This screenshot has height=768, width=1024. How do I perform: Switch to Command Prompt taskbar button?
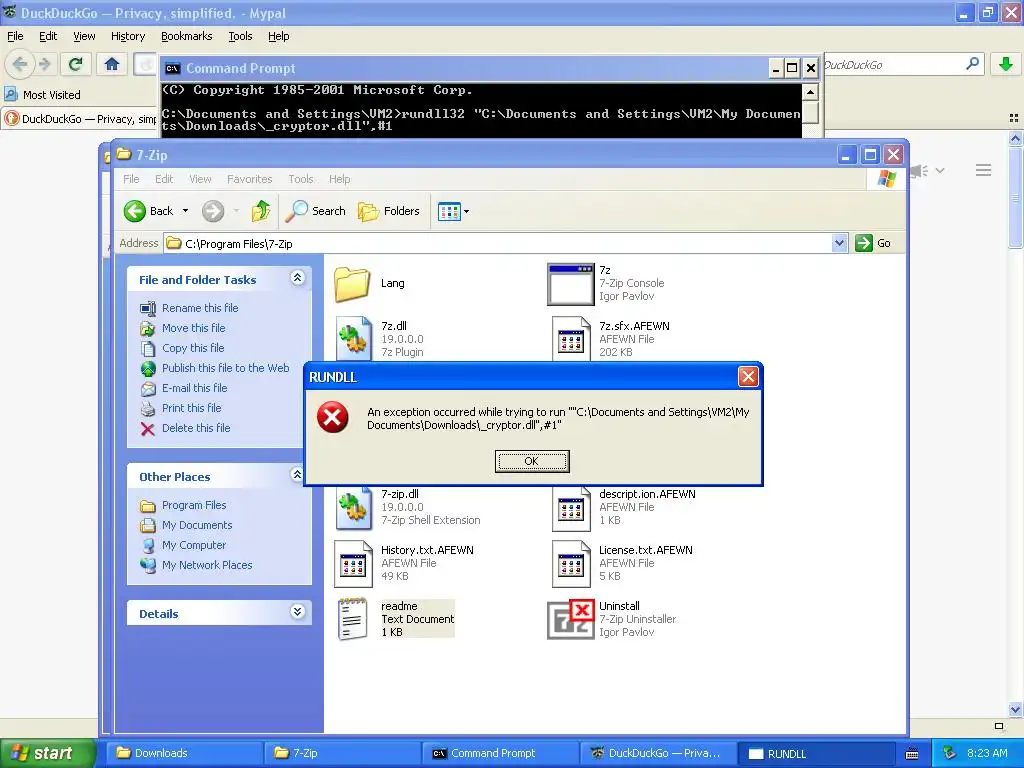[x=500, y=753]
